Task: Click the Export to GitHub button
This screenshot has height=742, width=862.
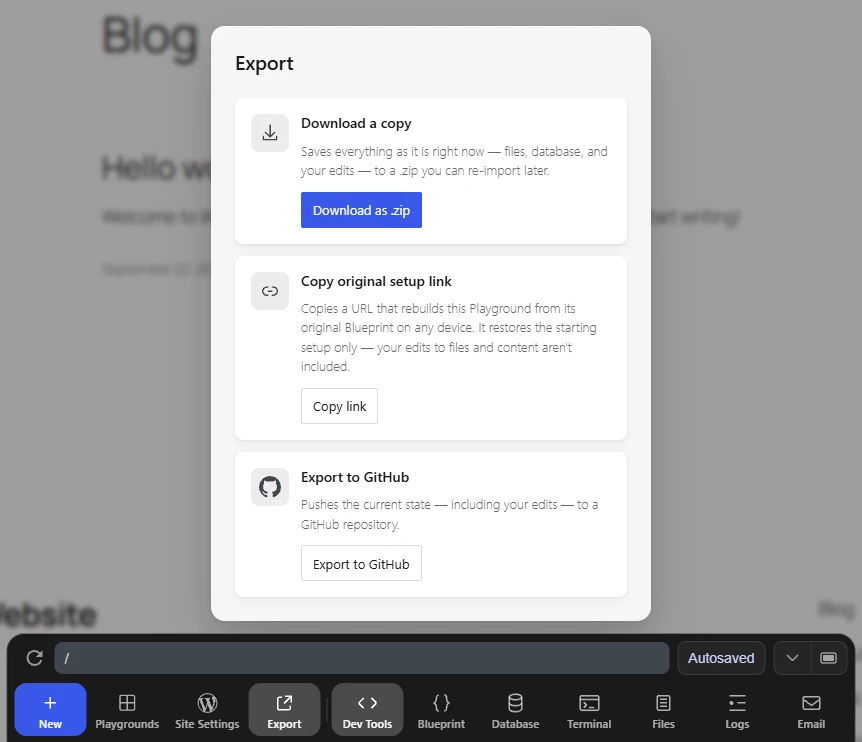Action: click(x=361, y=563)
